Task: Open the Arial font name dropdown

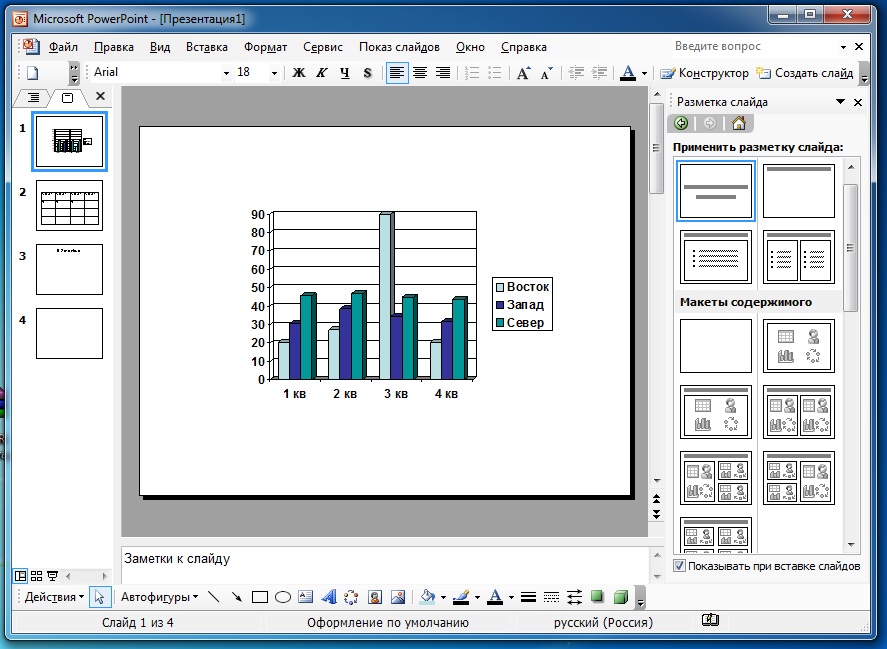Action: [225, 73]
